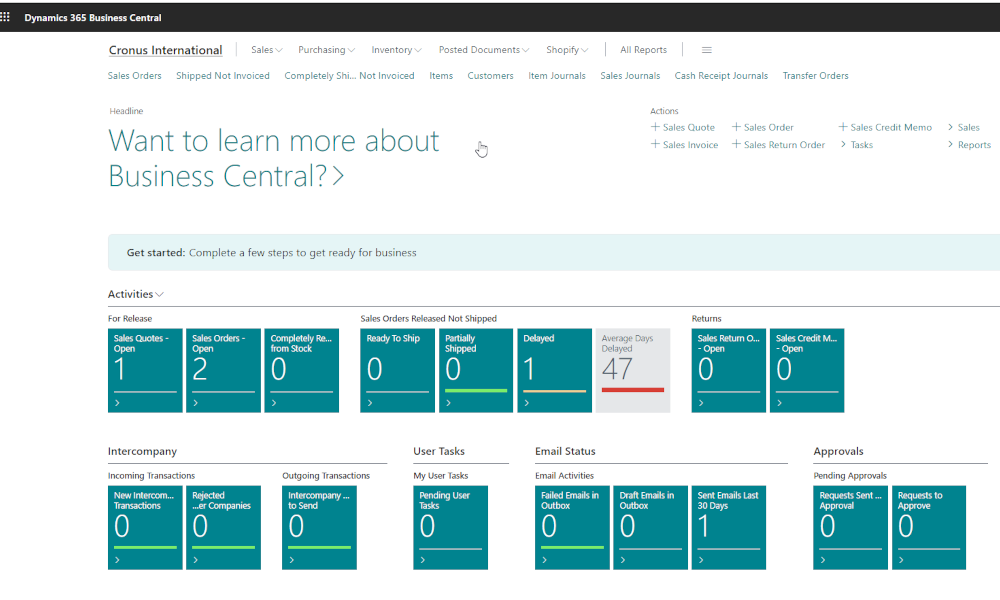Open All Reports link
This screenshot has width=1000, height=600.
(x=643, y=50)
